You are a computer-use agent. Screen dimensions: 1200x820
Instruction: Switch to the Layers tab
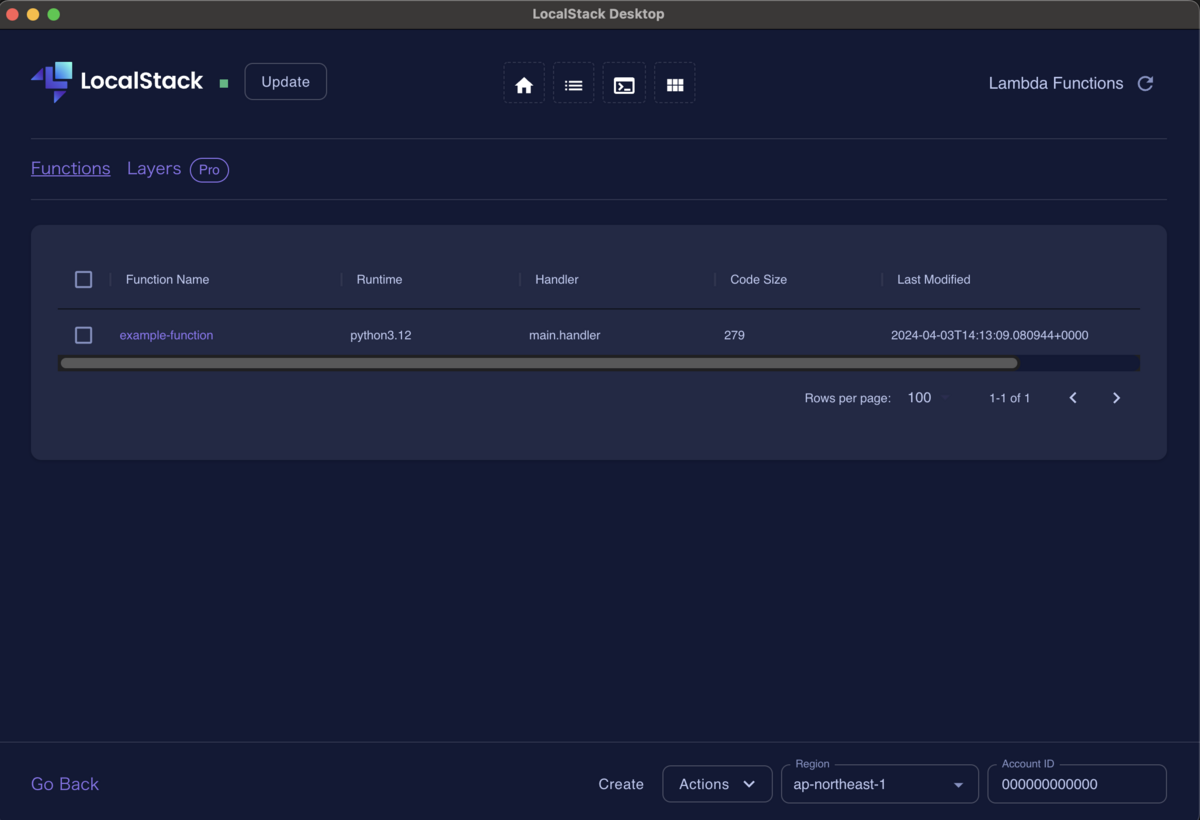154,168
